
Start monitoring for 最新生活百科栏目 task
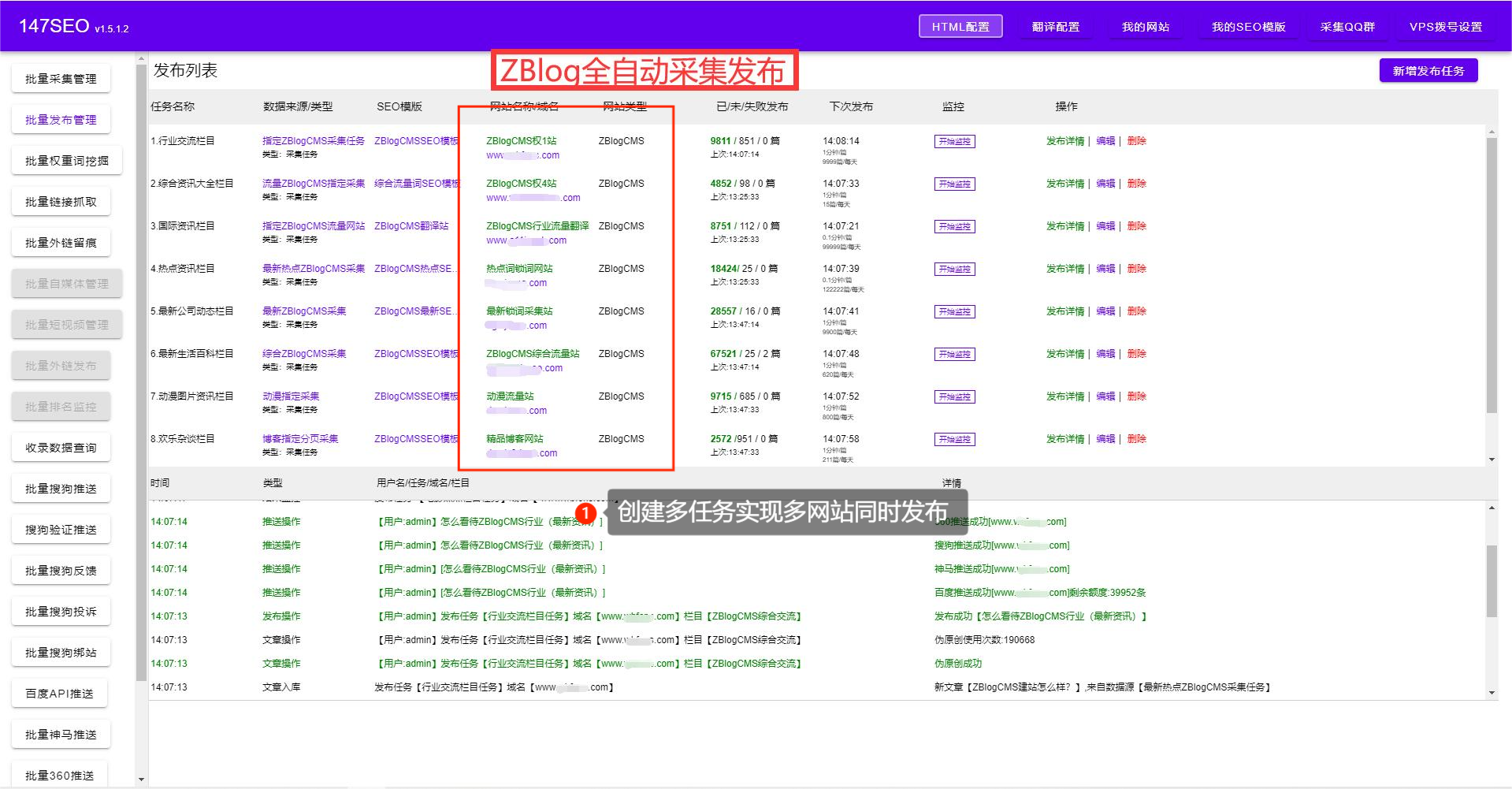954,355
